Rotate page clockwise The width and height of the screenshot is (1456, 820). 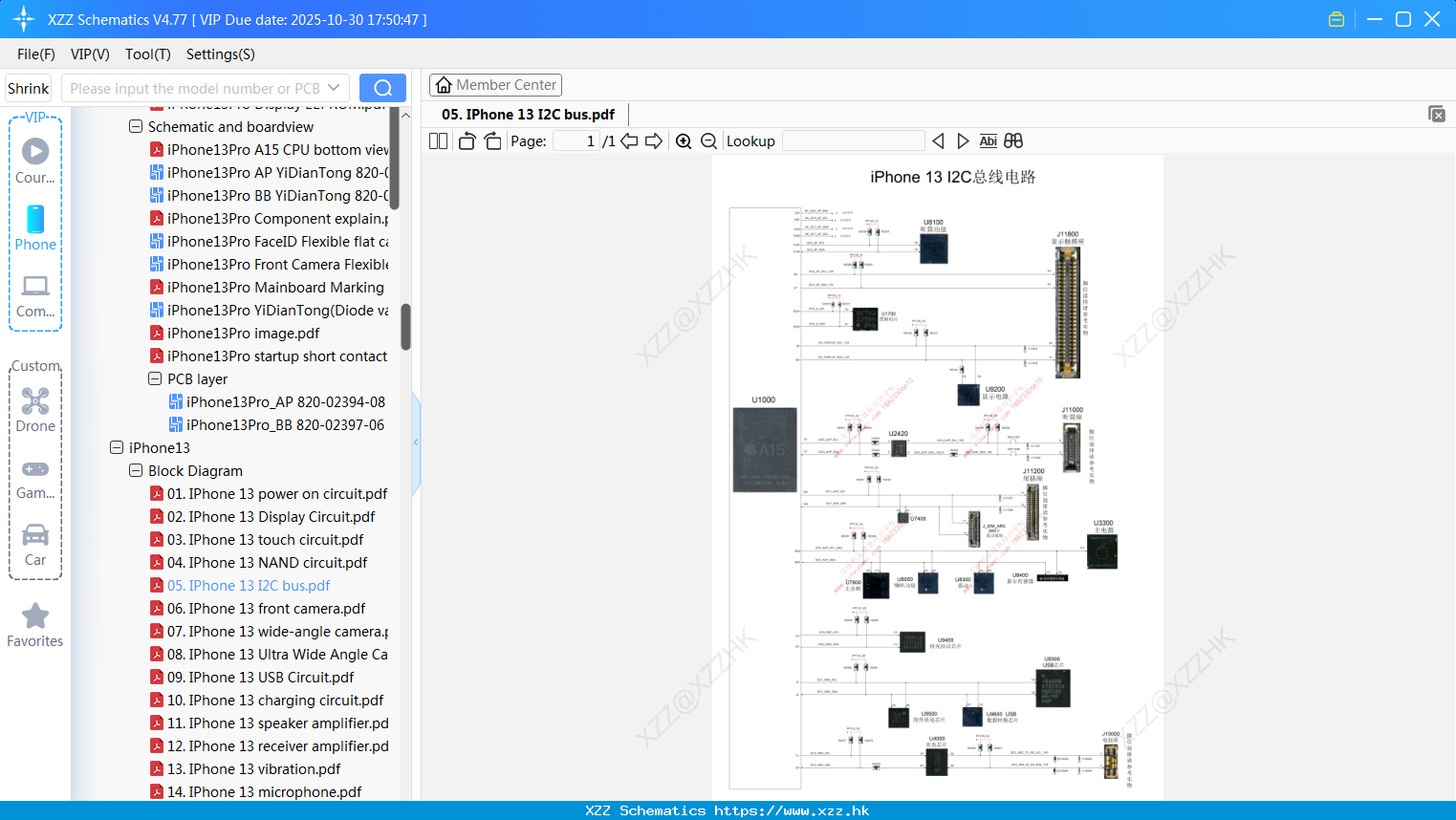coord(492,140)
